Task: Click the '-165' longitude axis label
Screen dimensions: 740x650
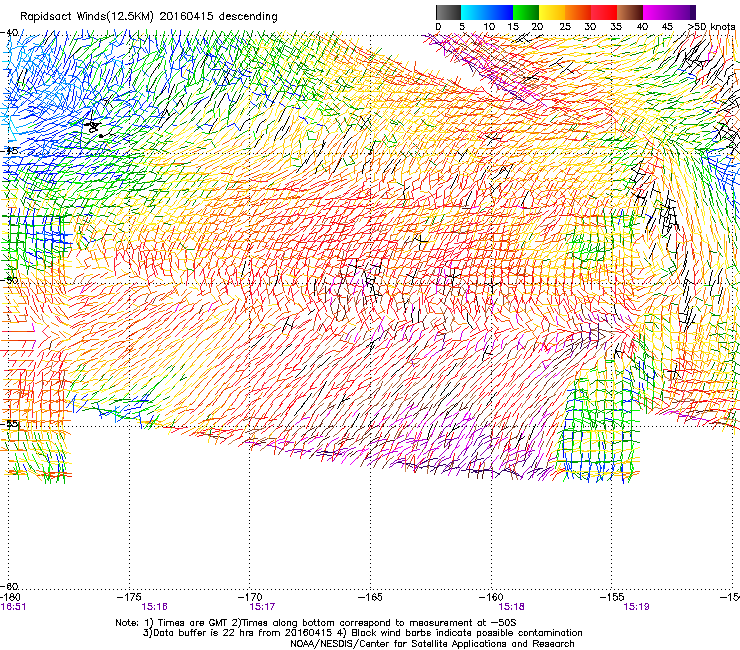Action: [x=370, y=597]
